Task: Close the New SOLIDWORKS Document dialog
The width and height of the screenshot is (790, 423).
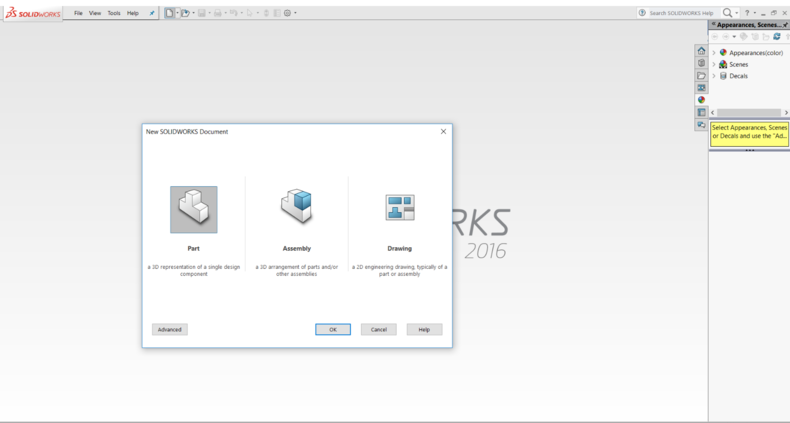Action: (443, 131)
